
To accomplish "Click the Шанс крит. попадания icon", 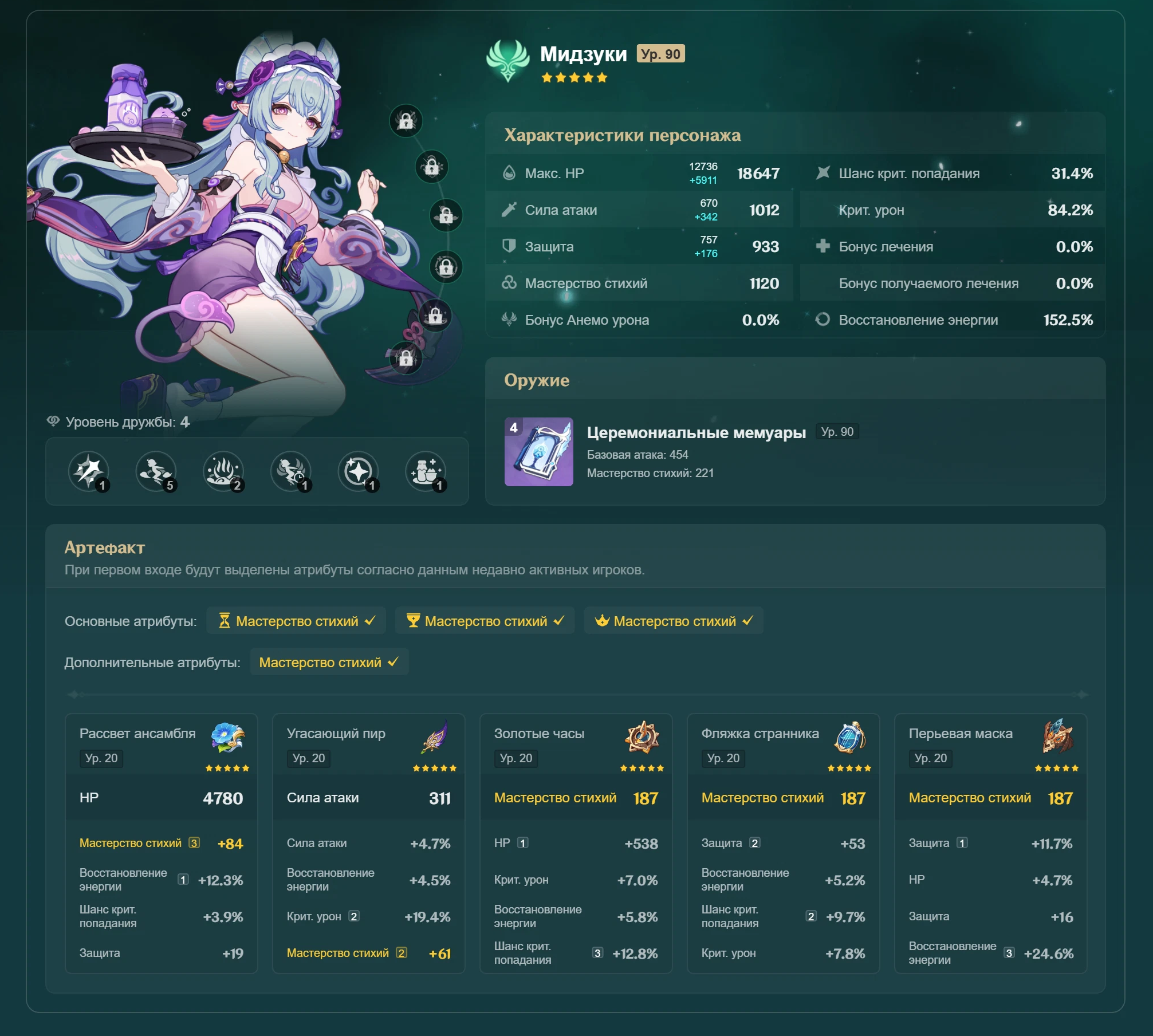I will click(x=823, y=173).
